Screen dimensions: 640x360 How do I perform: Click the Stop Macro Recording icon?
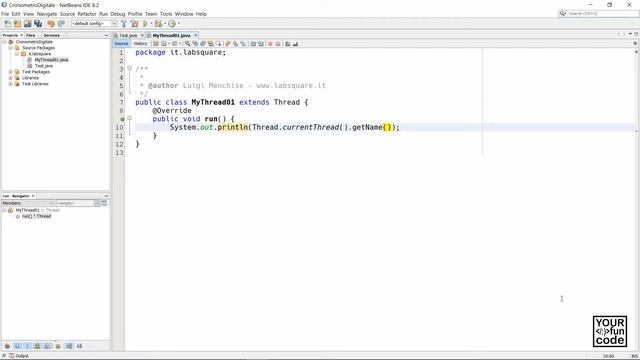[278, 44]
